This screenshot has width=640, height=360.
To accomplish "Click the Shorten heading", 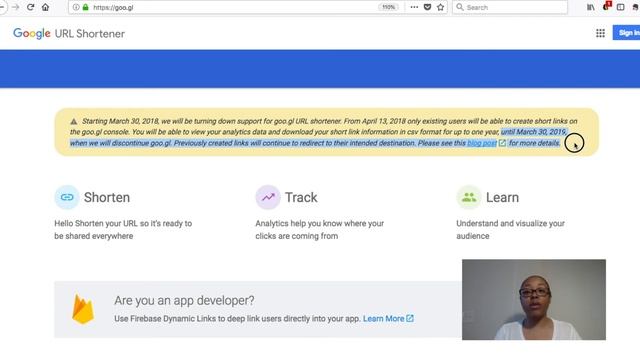I will tap(107, 198).
